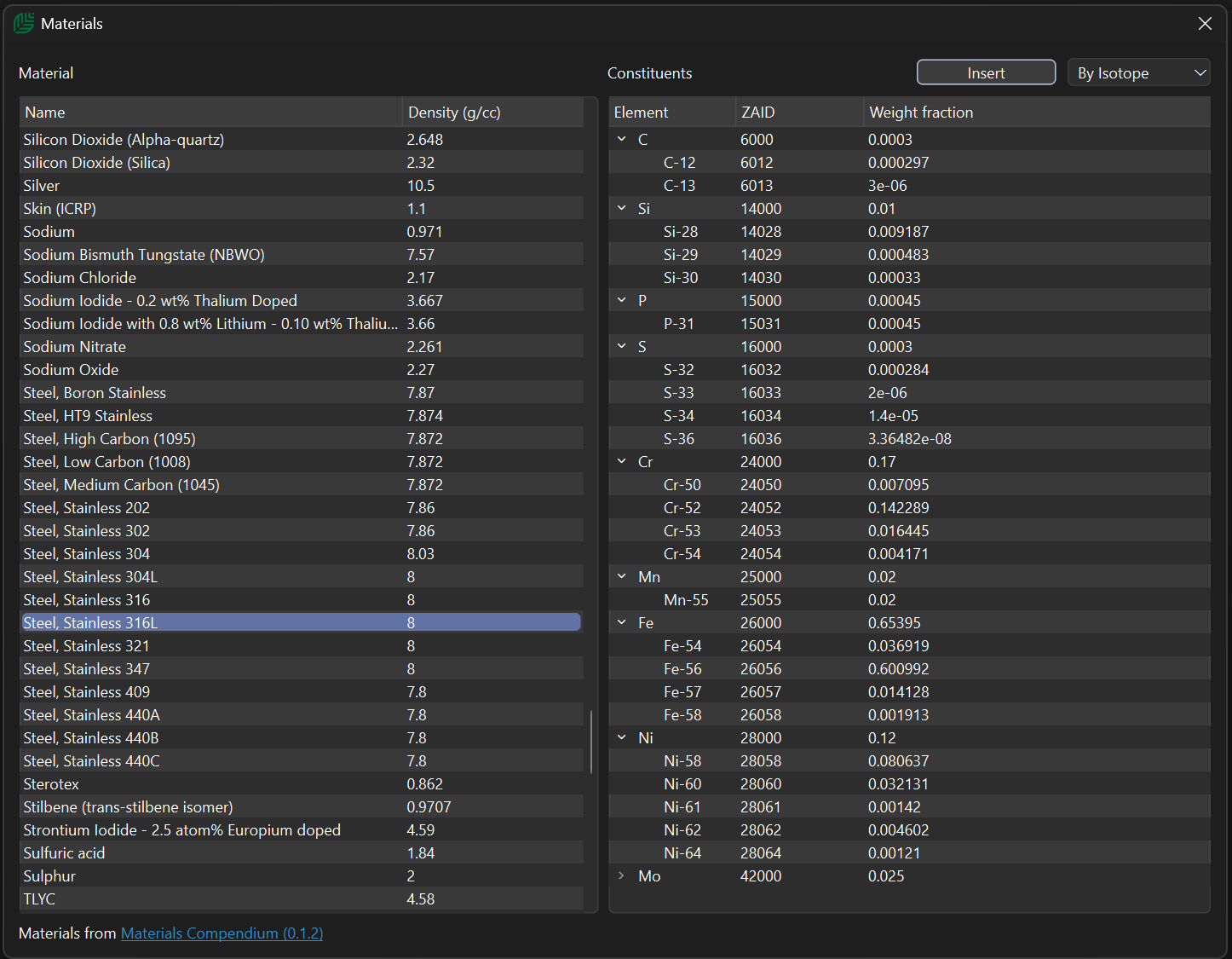The width and height of the screenshot is (1232, 959).
Task: Click the Materials app leaf icon
Action: tap(24, 23)
